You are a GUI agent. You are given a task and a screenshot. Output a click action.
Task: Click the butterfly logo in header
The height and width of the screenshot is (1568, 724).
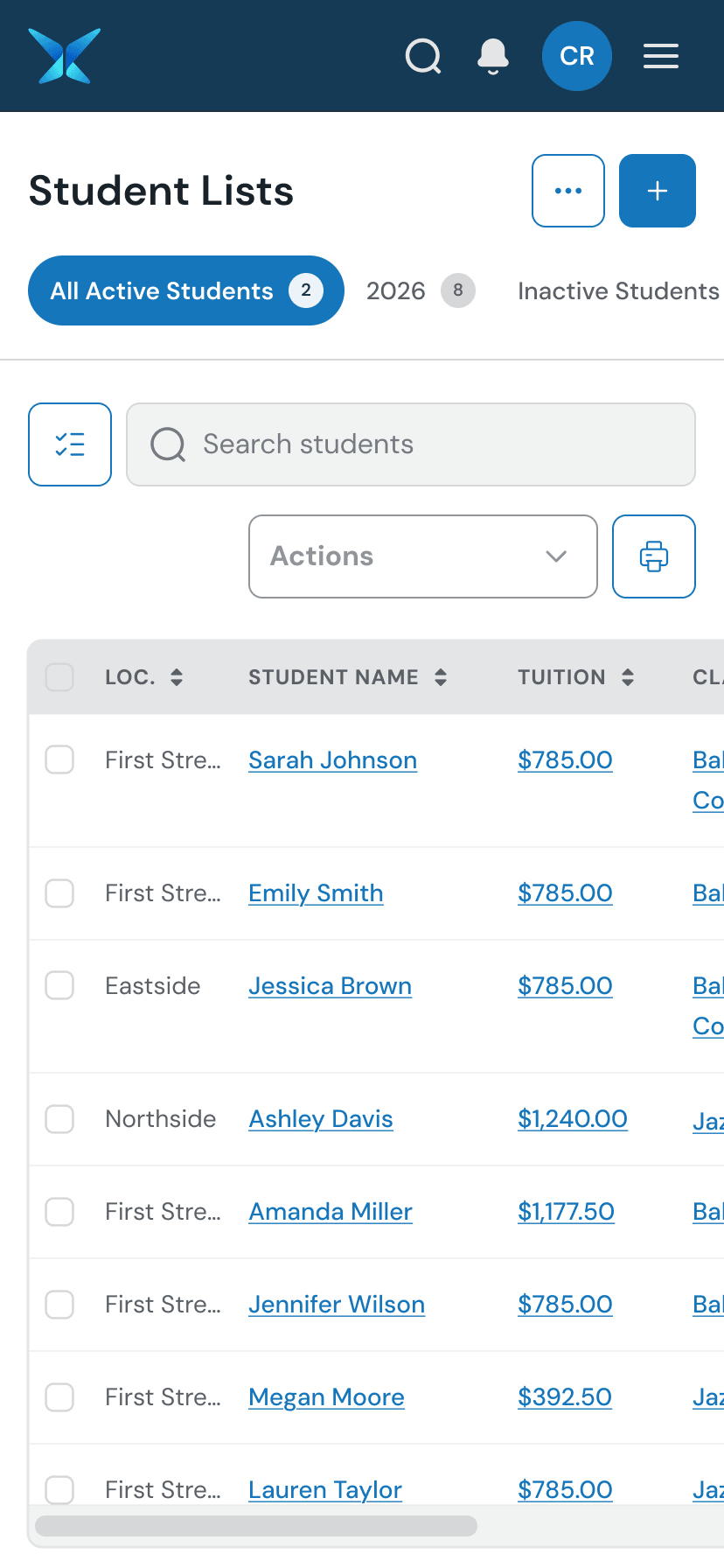coord(65,56)
